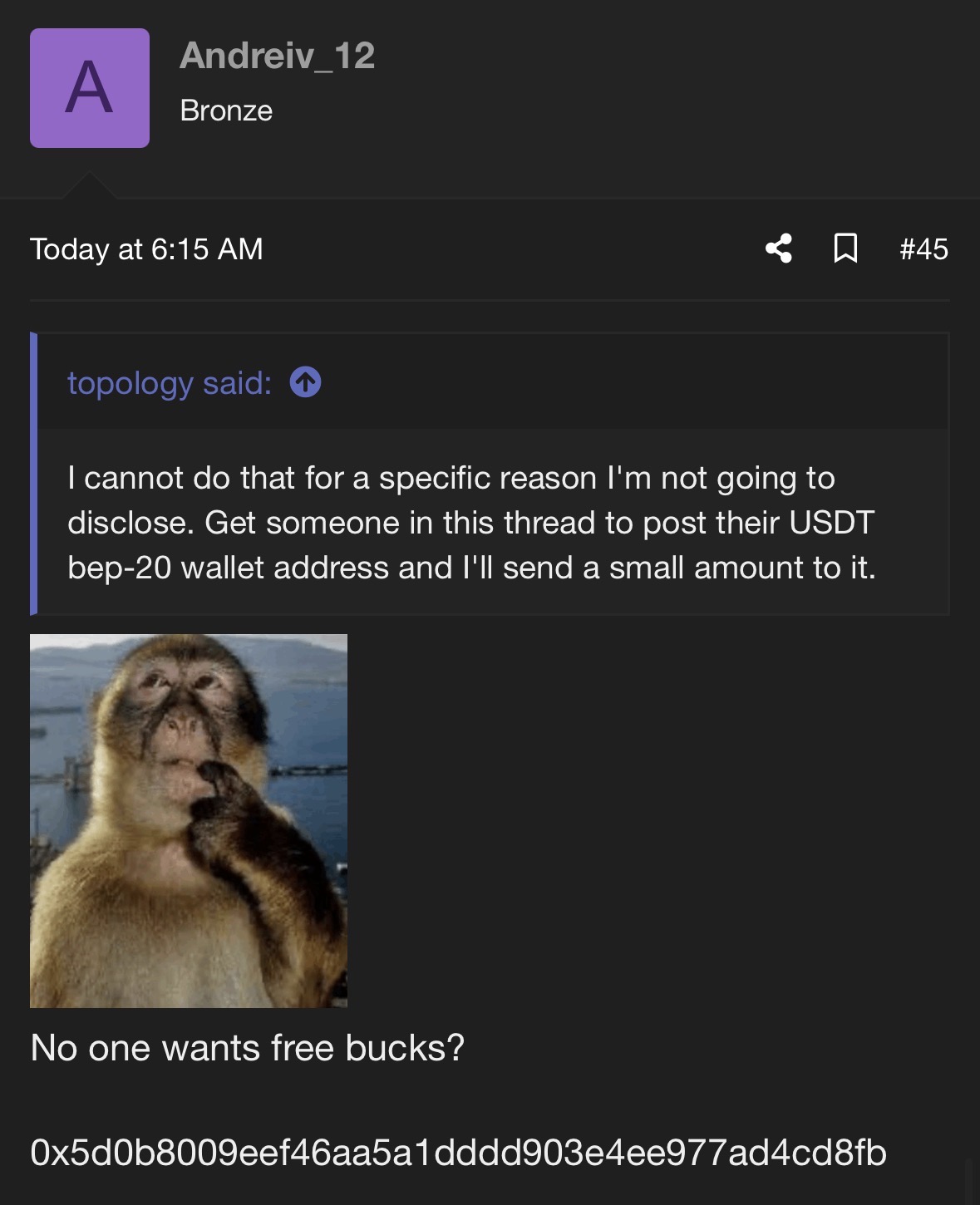980x1205 pixels.
Task: Open Andreiv_12's user profile name
Action: (277, 56)
